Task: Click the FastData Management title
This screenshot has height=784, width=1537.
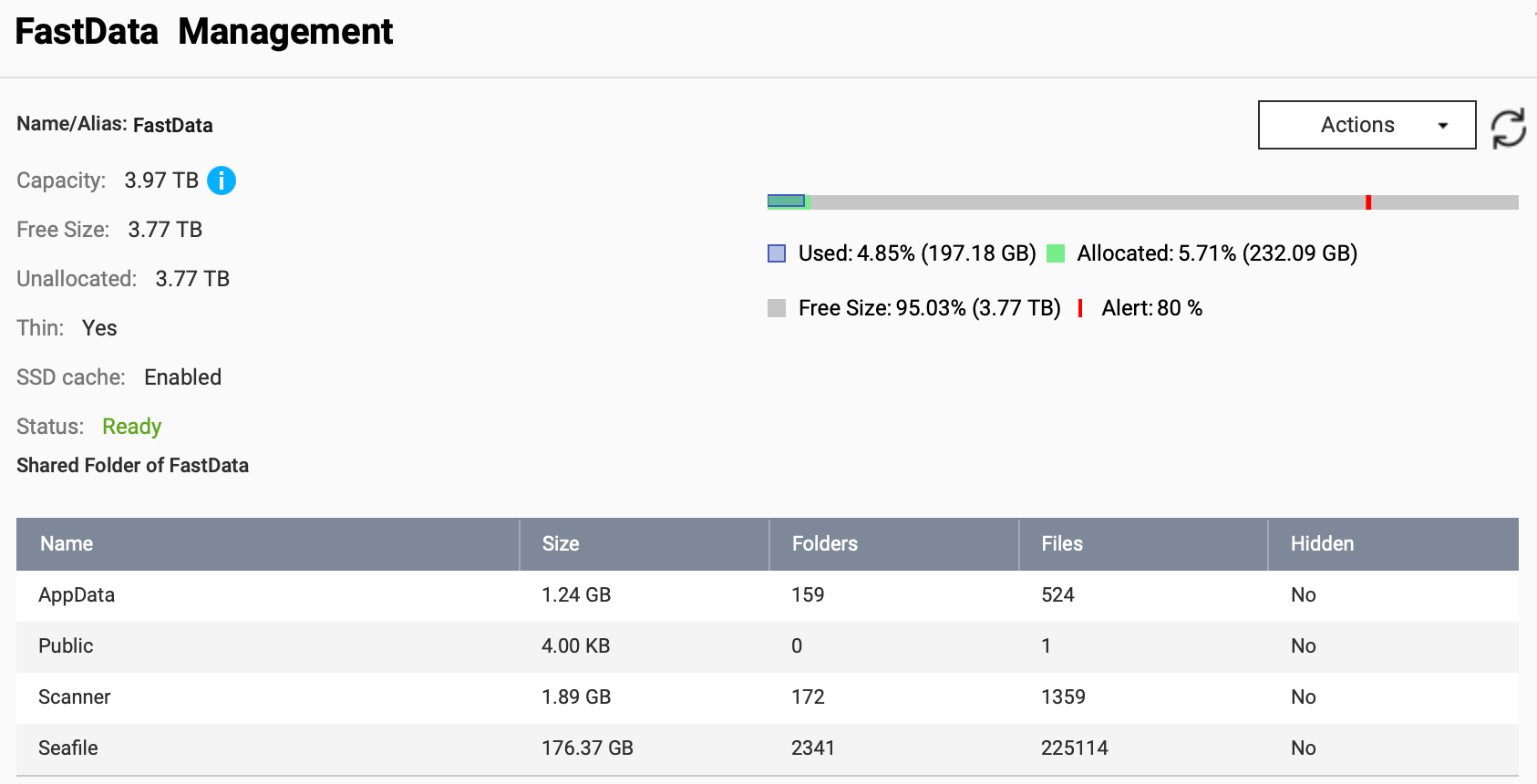Action: pos(204,32)
